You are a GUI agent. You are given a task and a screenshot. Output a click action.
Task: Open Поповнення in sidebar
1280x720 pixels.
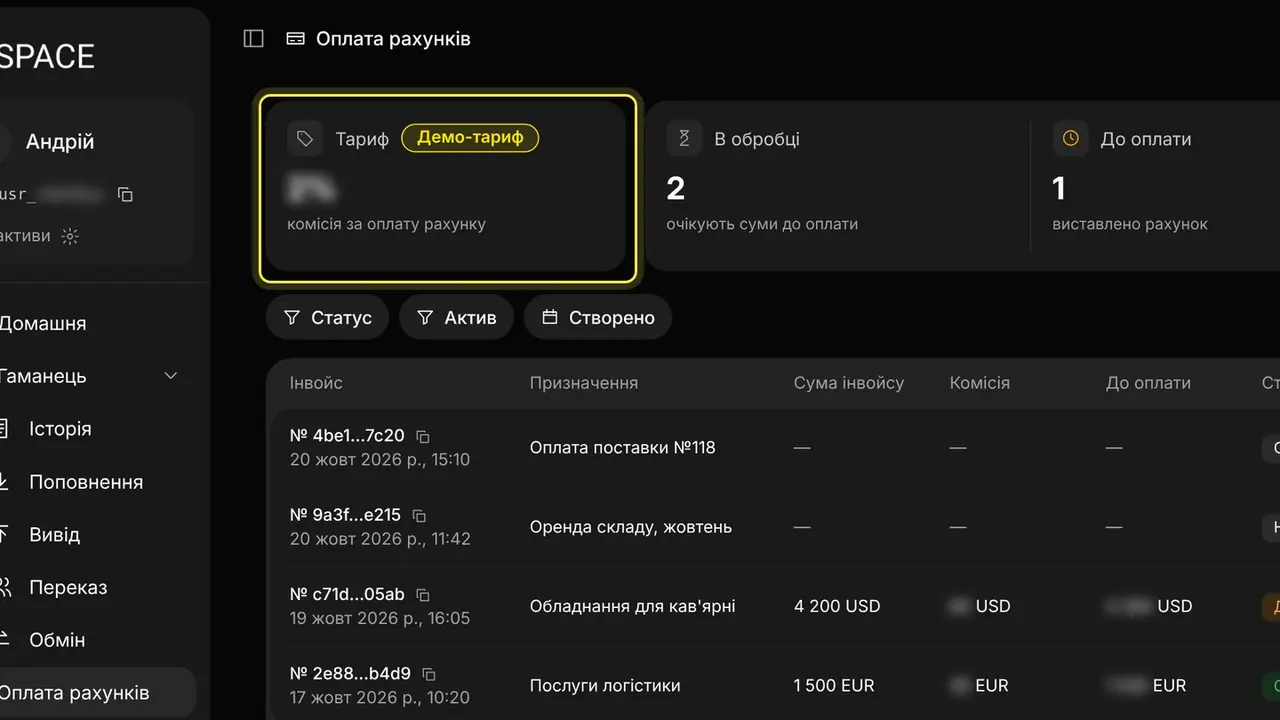(86, 482)
